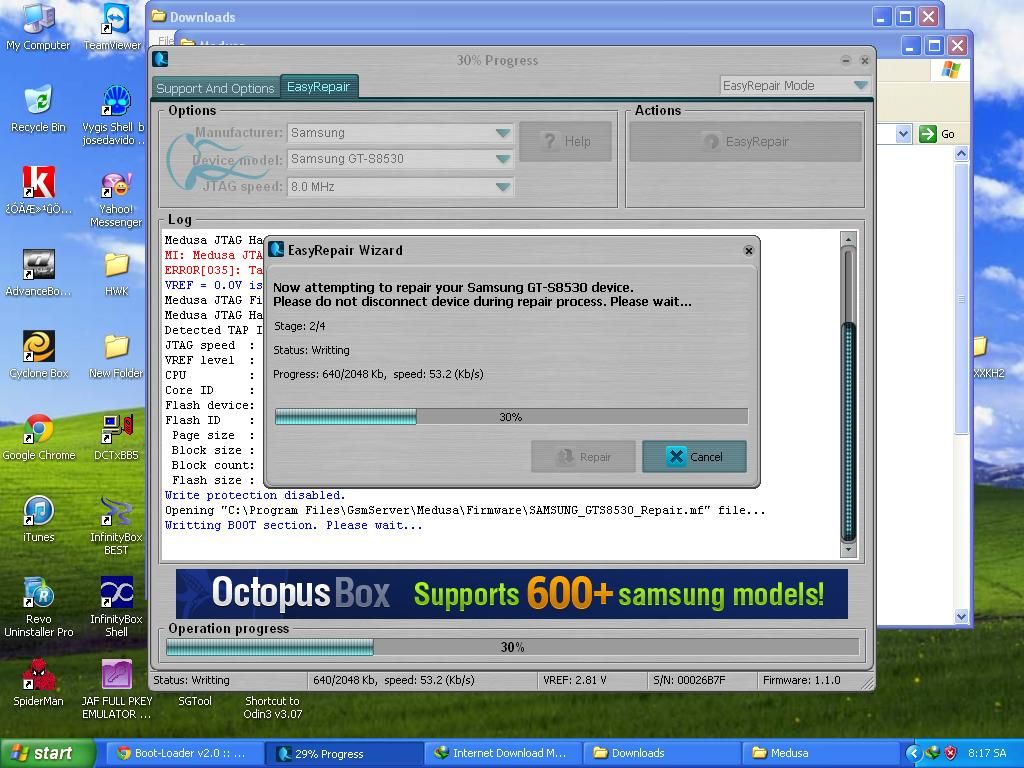
Task: Select Shortcut to Odin3 v3.07 icon
Action: pos(272,707)
